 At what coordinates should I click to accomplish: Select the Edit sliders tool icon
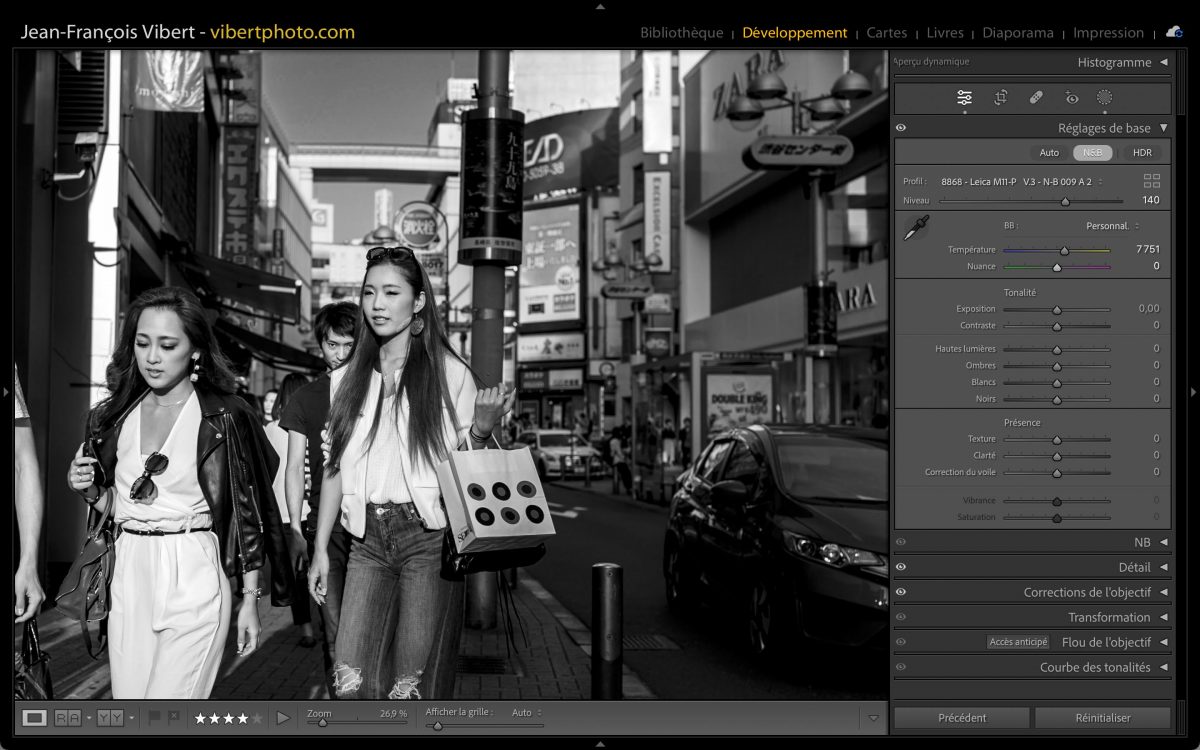click(964, 98)
